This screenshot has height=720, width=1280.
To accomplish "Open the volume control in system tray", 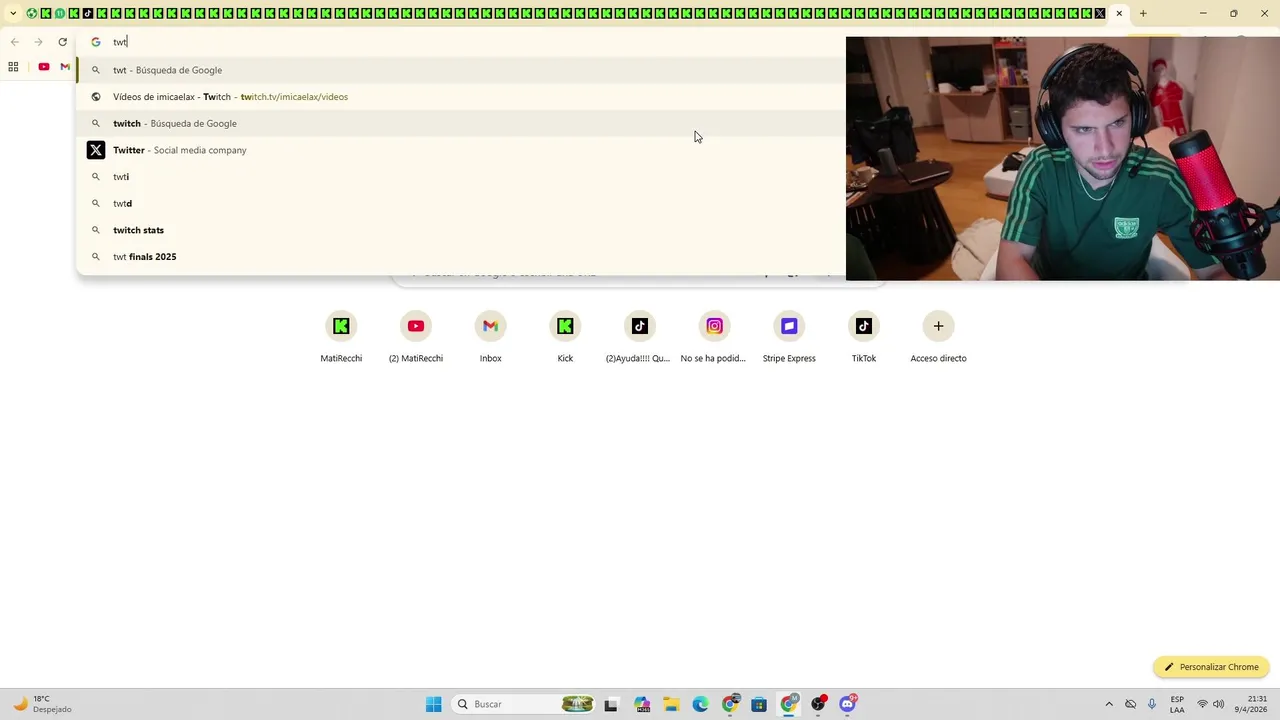I will [x=1218, y=704].
